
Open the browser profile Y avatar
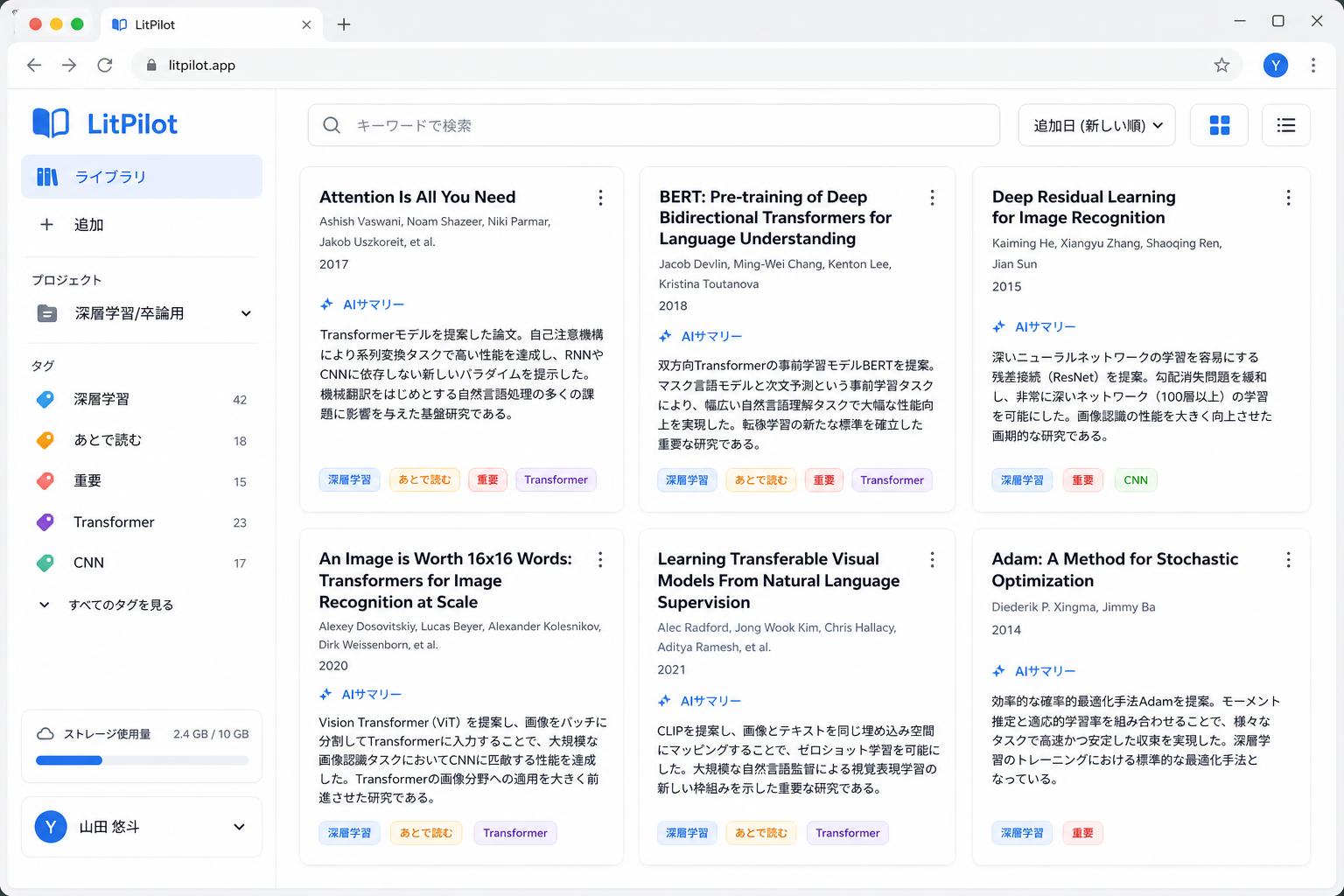tap(1276, 65)
